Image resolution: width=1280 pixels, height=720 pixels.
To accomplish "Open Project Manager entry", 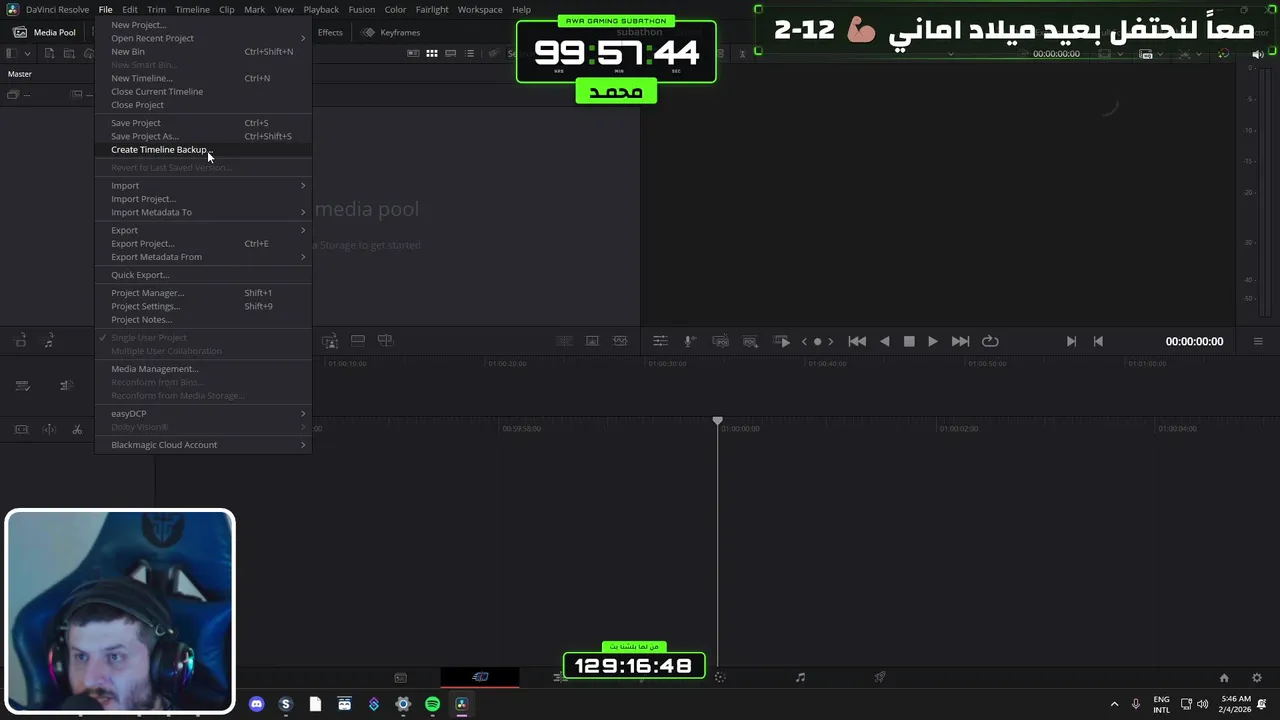I will [148, 293].
